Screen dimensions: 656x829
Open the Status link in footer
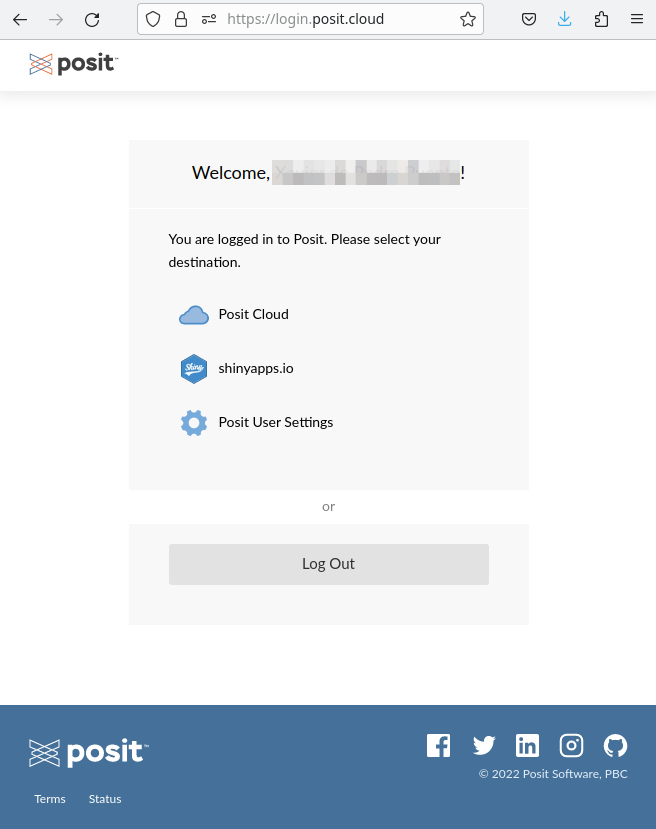tap(105, 799)
